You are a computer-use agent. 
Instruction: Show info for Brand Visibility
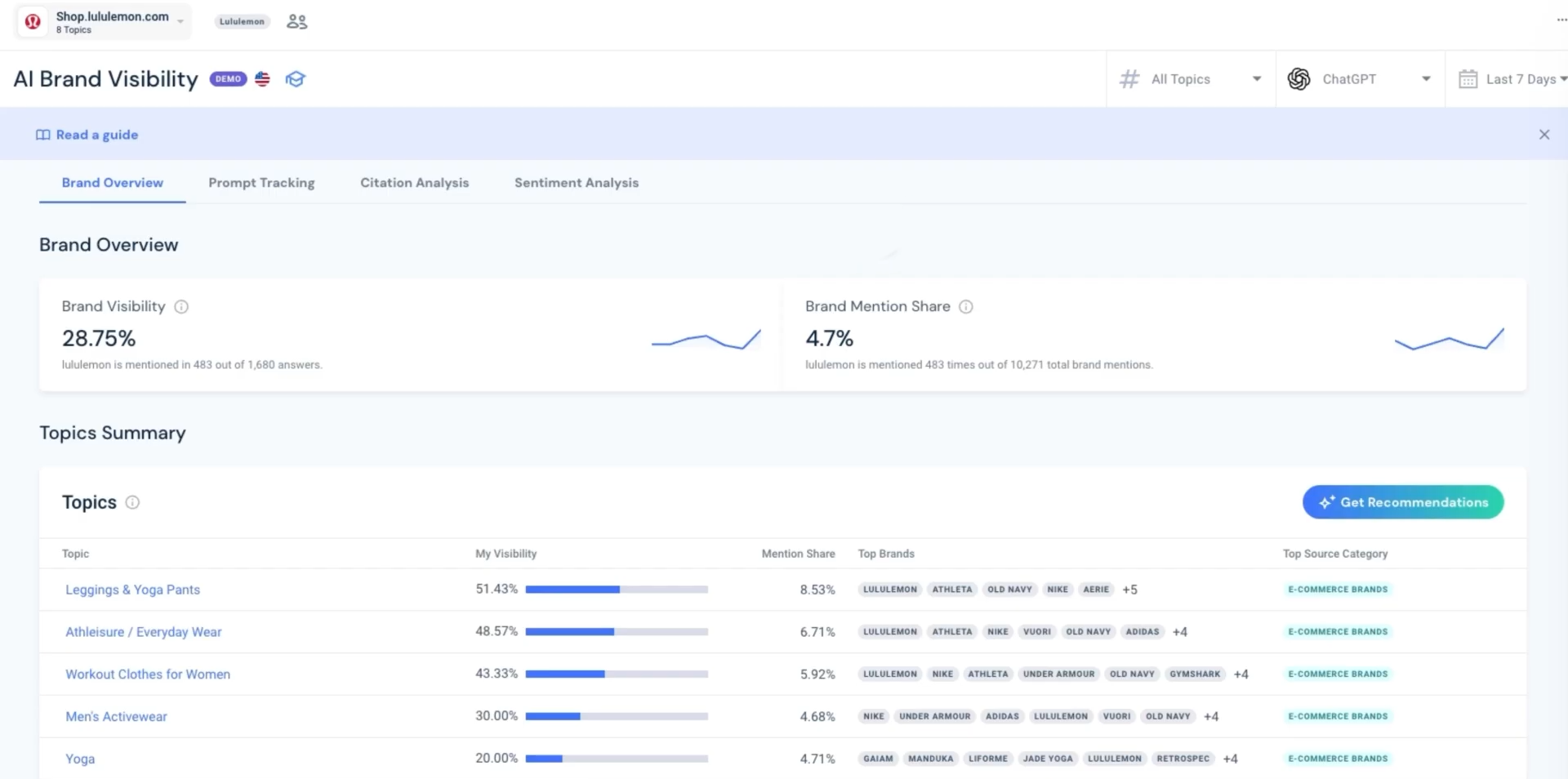tap(181, 307)
